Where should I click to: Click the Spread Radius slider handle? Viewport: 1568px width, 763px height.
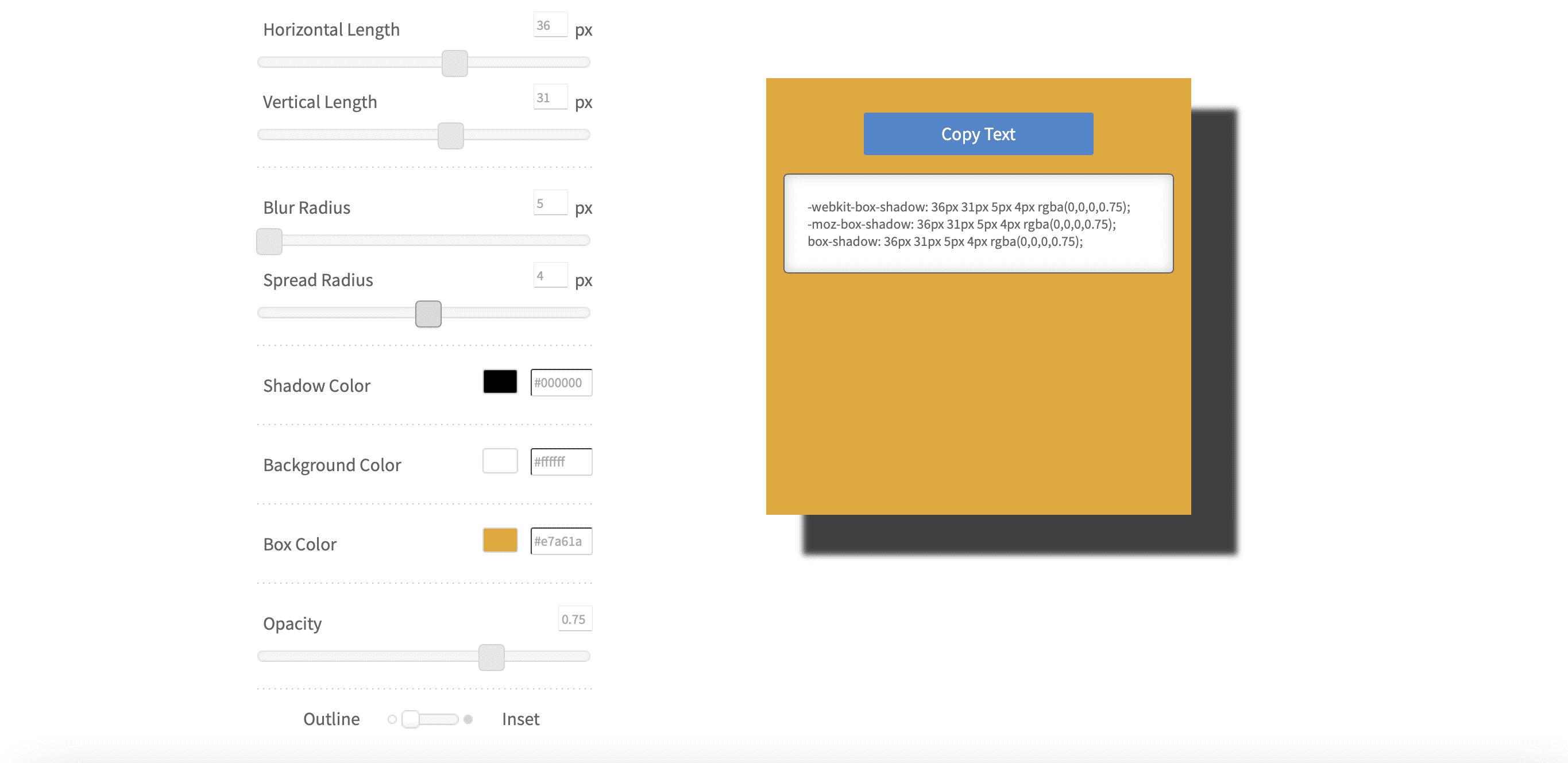pyautogui.click(x=428, y=314)
